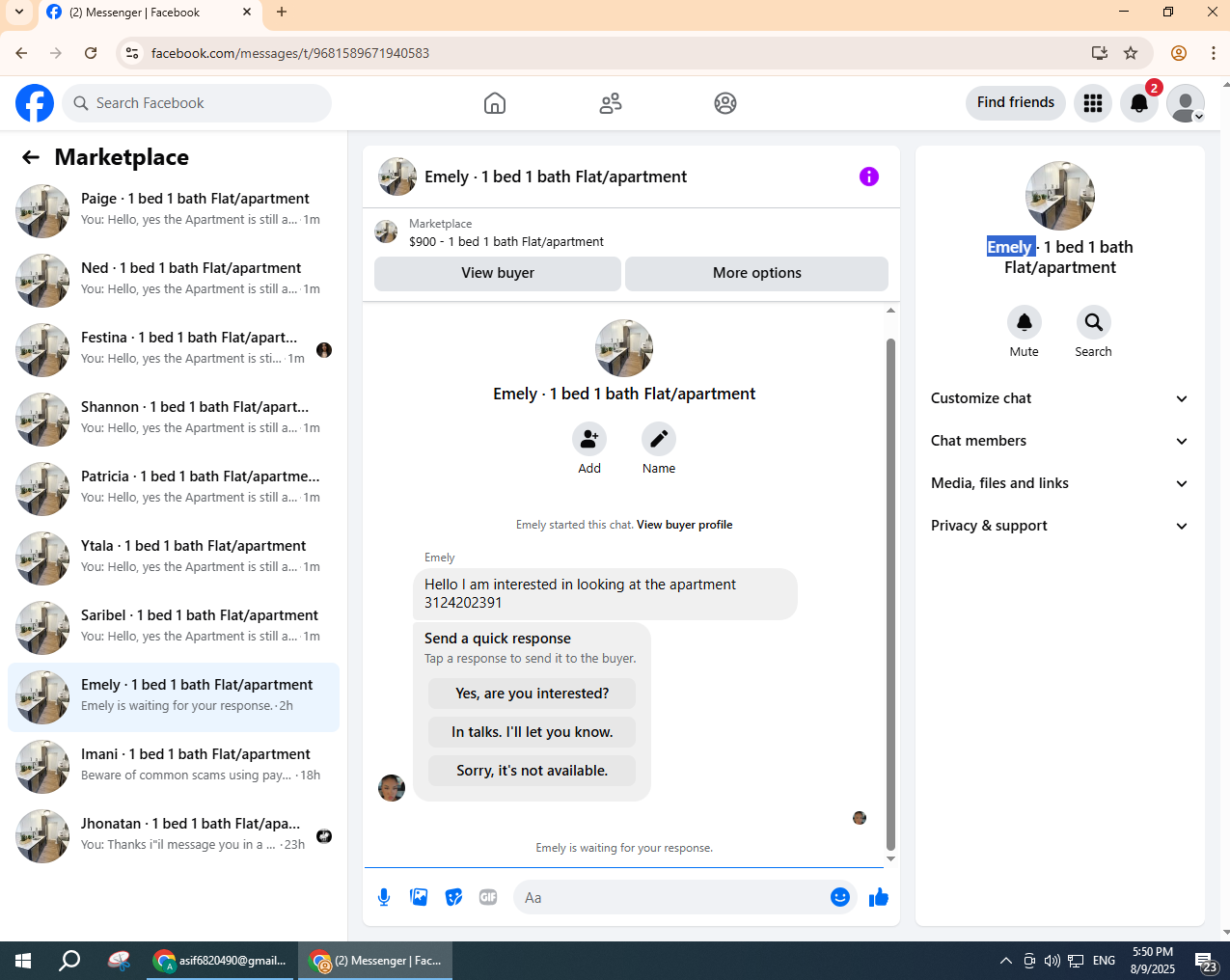
Task: Expand Privacy & support section
Action: pyautogui.click(x=1060, y=526)
